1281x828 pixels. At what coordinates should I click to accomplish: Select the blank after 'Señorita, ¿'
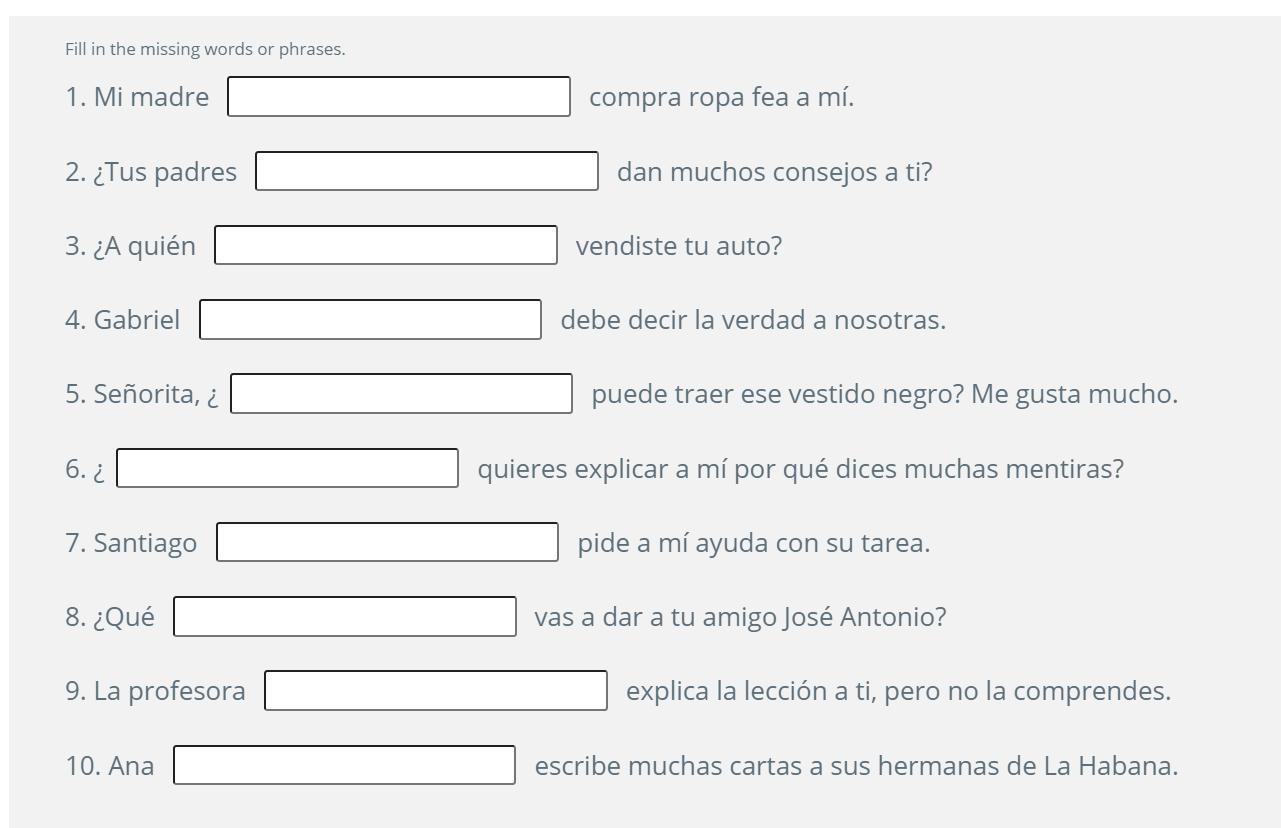pyautogui.click(x=402, y=394)
